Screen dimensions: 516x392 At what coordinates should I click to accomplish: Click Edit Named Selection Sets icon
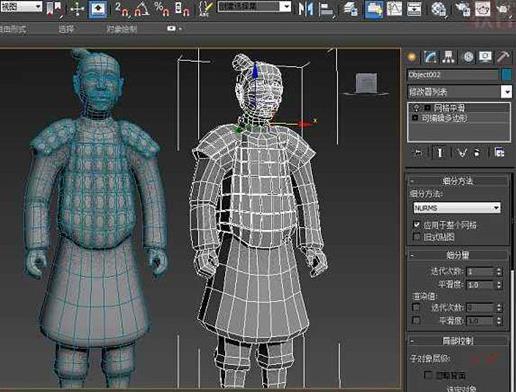click(x=206, y=9)
